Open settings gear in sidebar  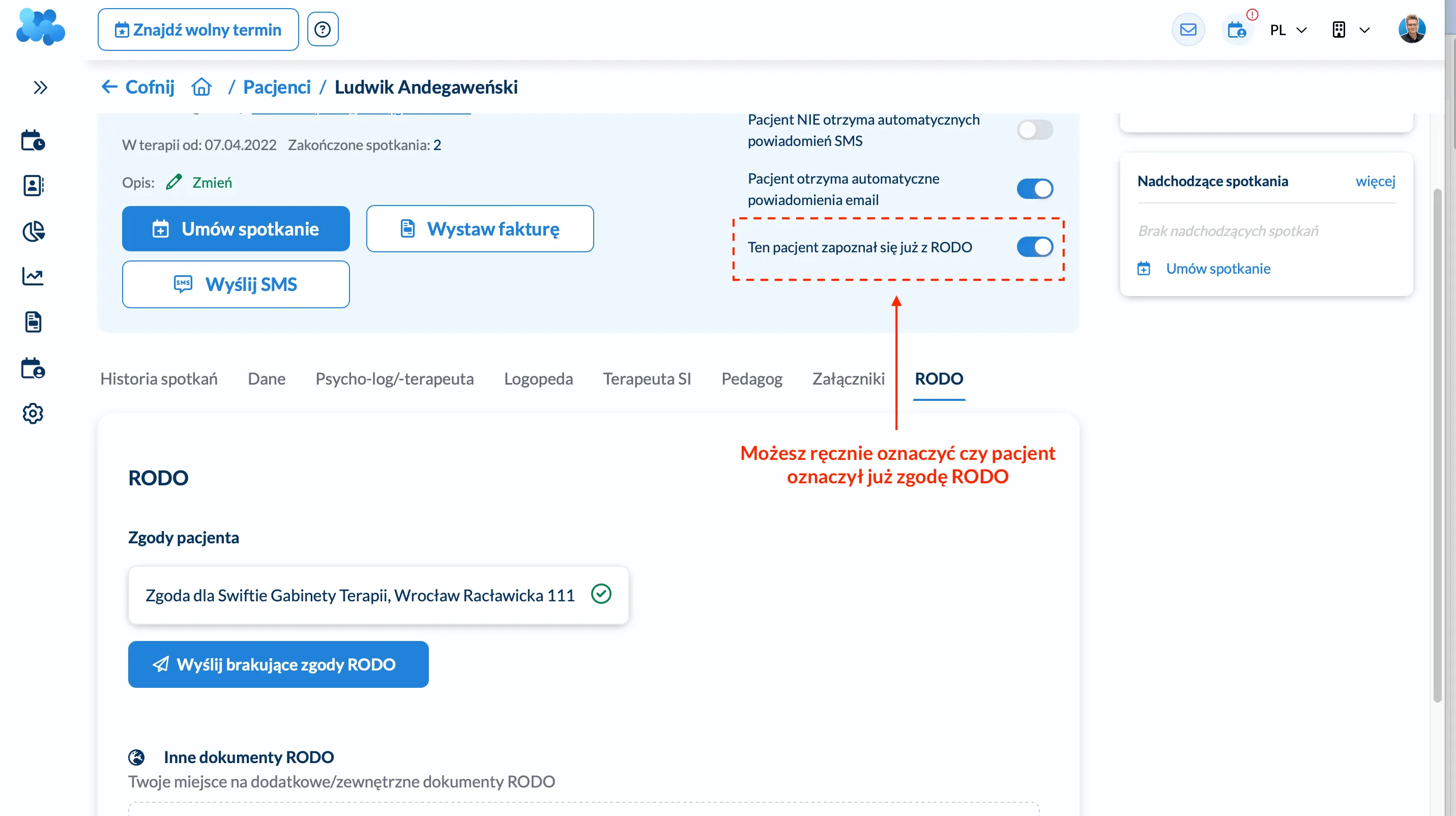[x=34, y=414]
